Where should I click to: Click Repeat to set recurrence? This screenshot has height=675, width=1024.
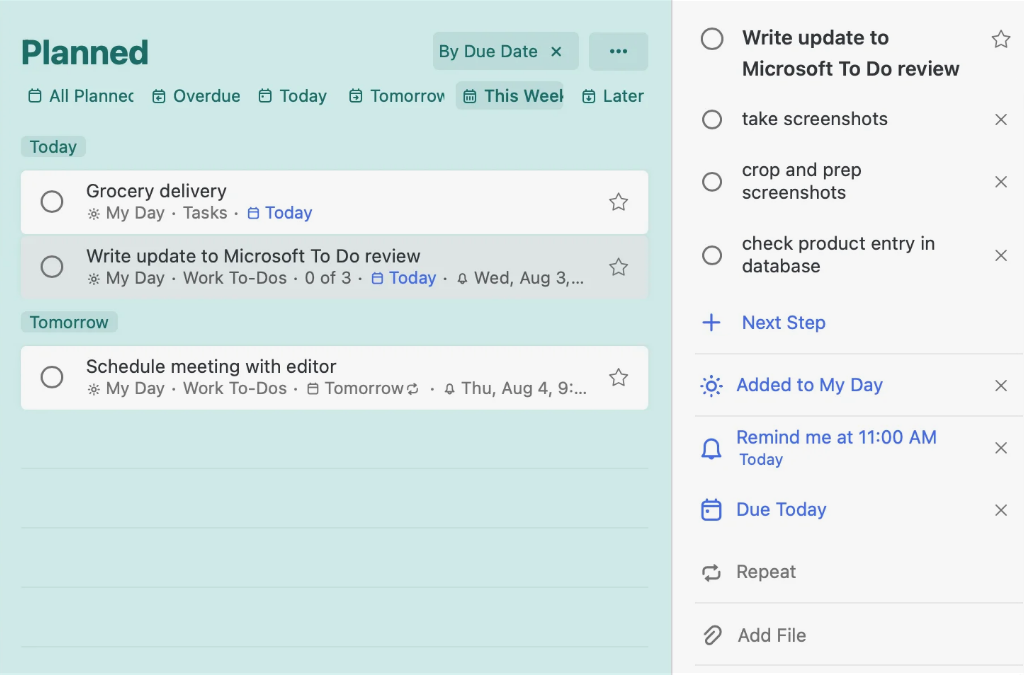766,572
